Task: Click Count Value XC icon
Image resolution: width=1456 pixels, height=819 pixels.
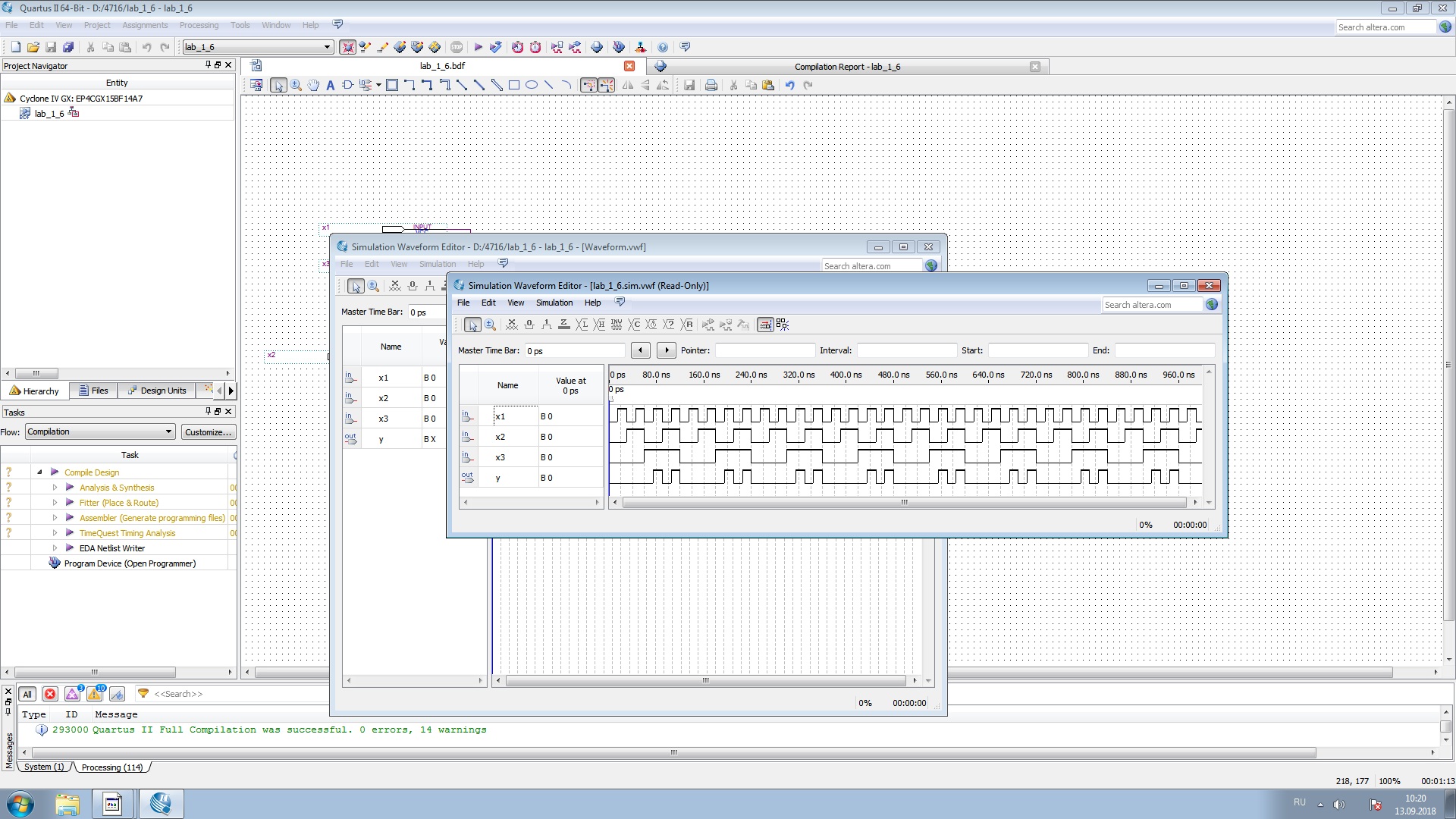Action: [634, 325]
